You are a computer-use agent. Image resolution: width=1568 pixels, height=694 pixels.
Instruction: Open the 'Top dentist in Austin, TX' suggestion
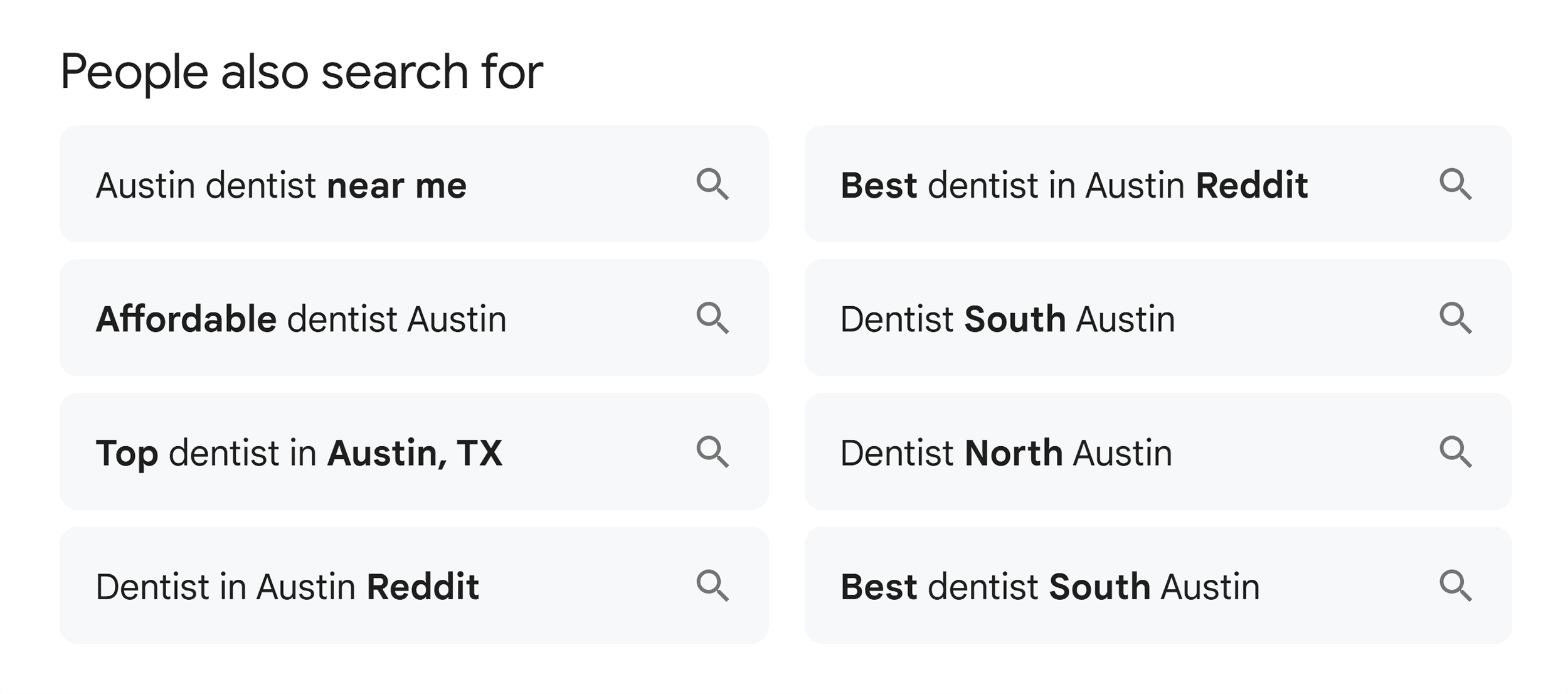(x=300, y=453)
